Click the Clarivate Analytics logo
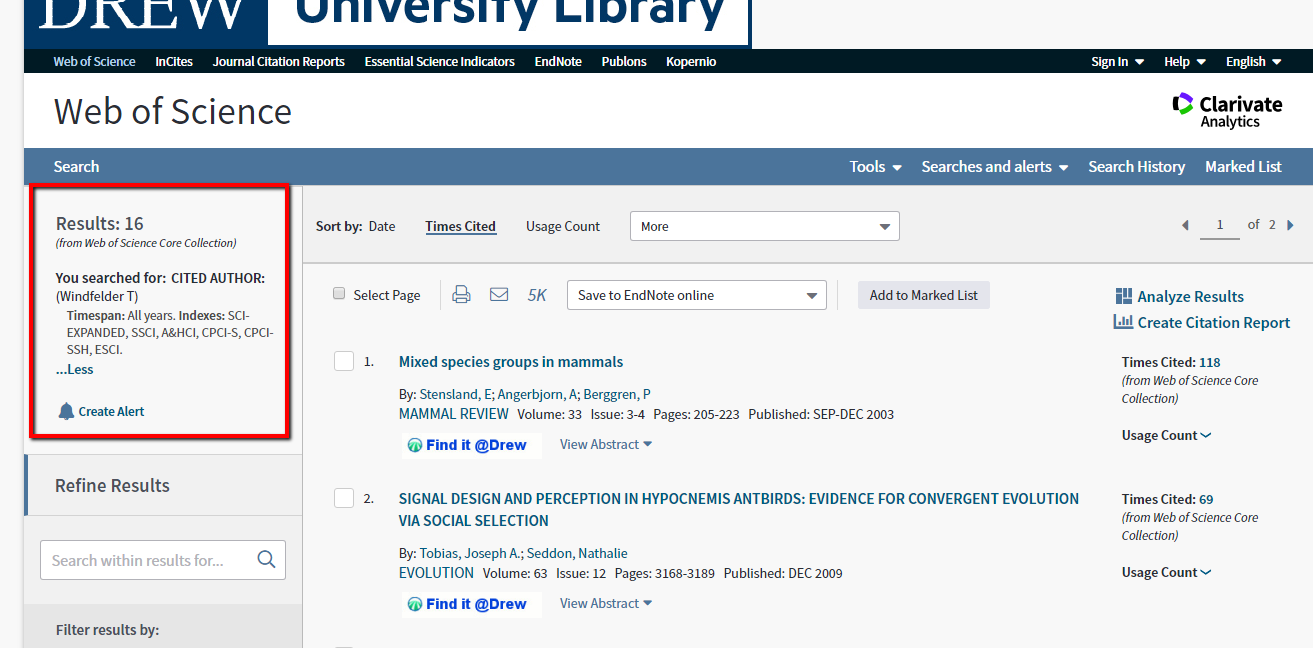 tap(1227, 111)
